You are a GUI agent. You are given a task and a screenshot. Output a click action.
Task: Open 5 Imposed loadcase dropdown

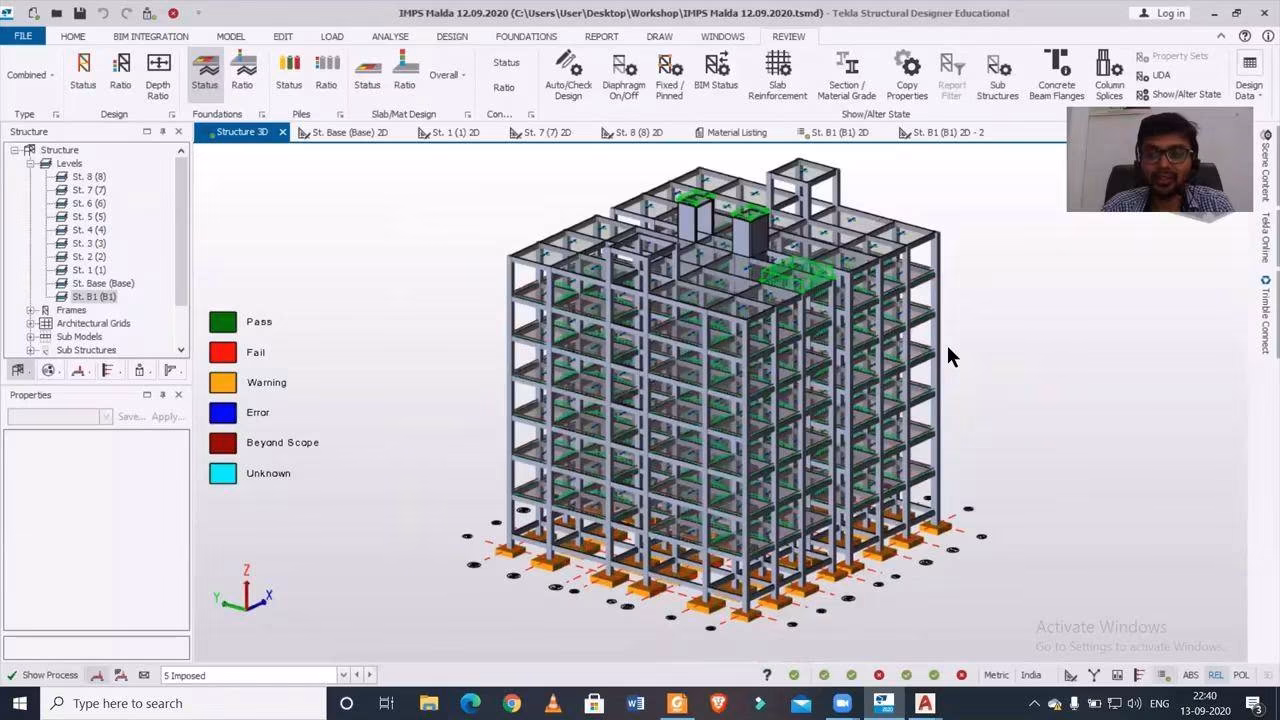(x=343, y=675)
